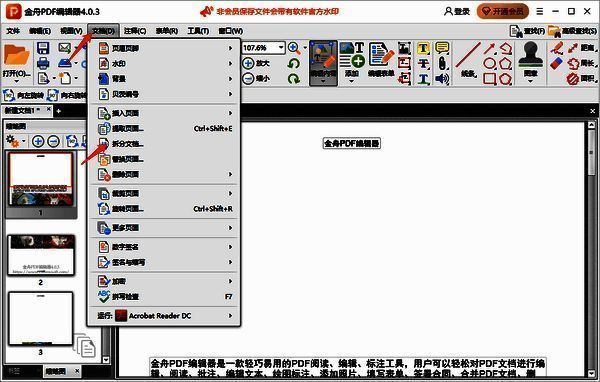Open the 窗口(W) menu
Viewport: 600px width, 382px height.
pos(230,31)
